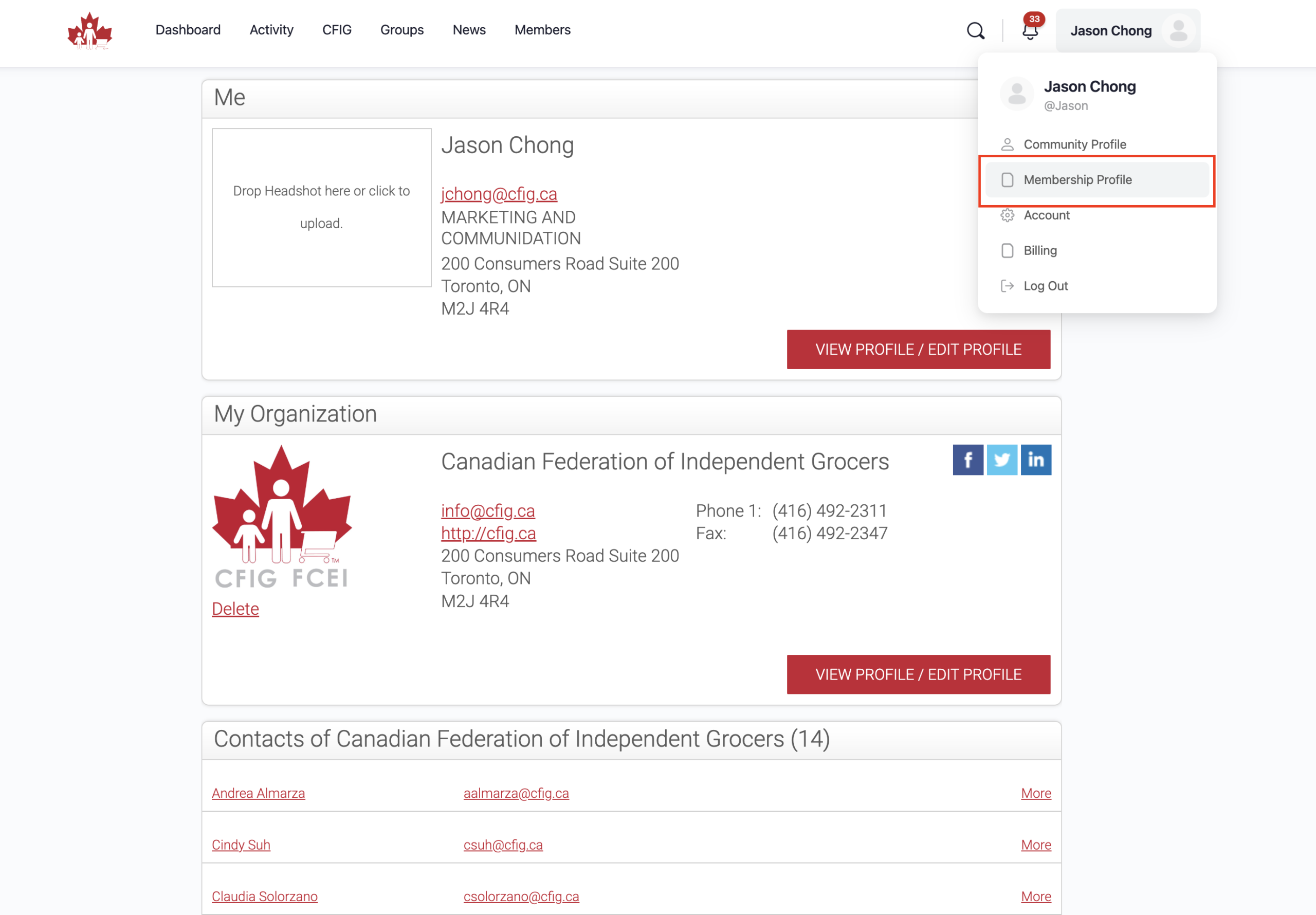Open CFIG in top navigation
Image resolution: width=1316 pixels, height=915 pixels.
(x=336, y=30)
